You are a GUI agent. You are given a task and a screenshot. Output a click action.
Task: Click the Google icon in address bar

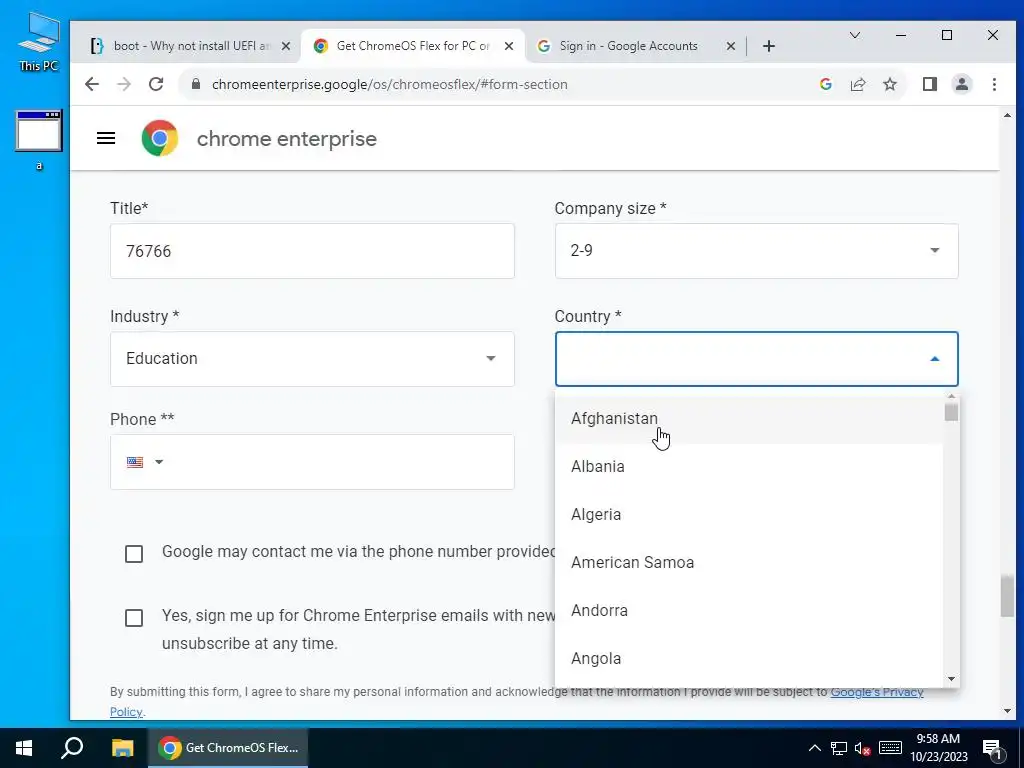click(x=825, y=84)
